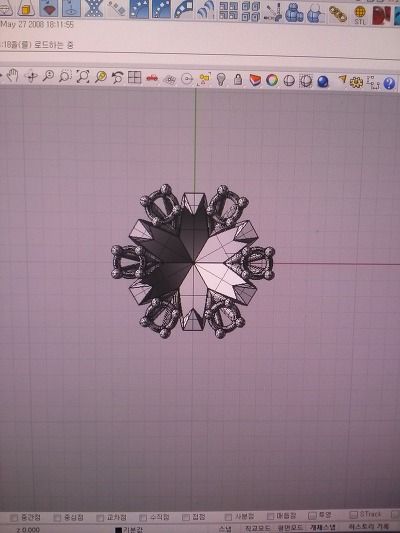Open object properties color wheel
Screen dimensions: 400x533
click(x=272, y=80)
